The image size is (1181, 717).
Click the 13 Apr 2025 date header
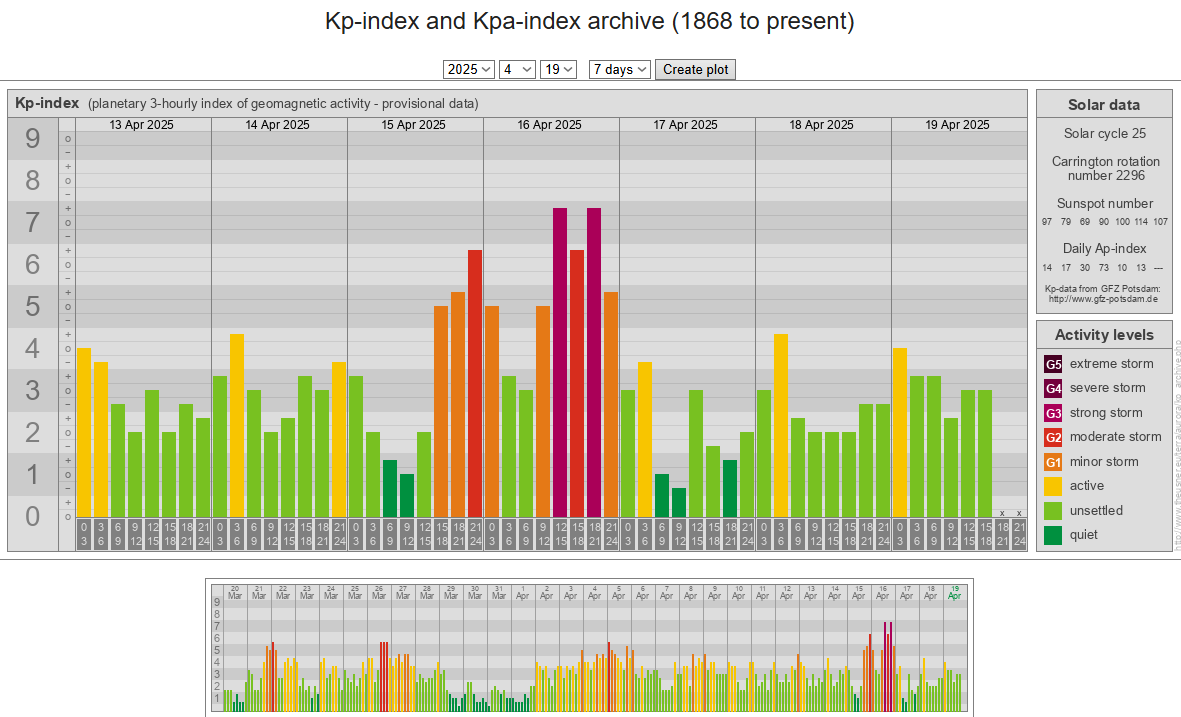tap(142, 125)
